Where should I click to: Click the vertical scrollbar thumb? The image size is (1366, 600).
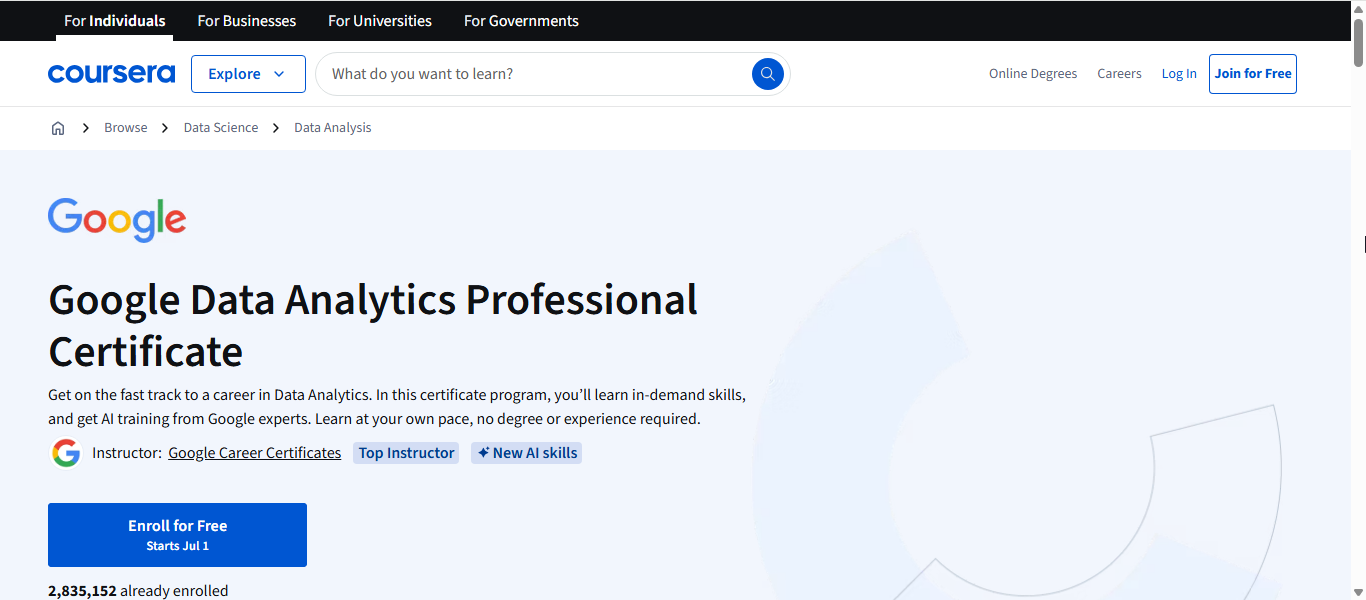pos(1358,42)
